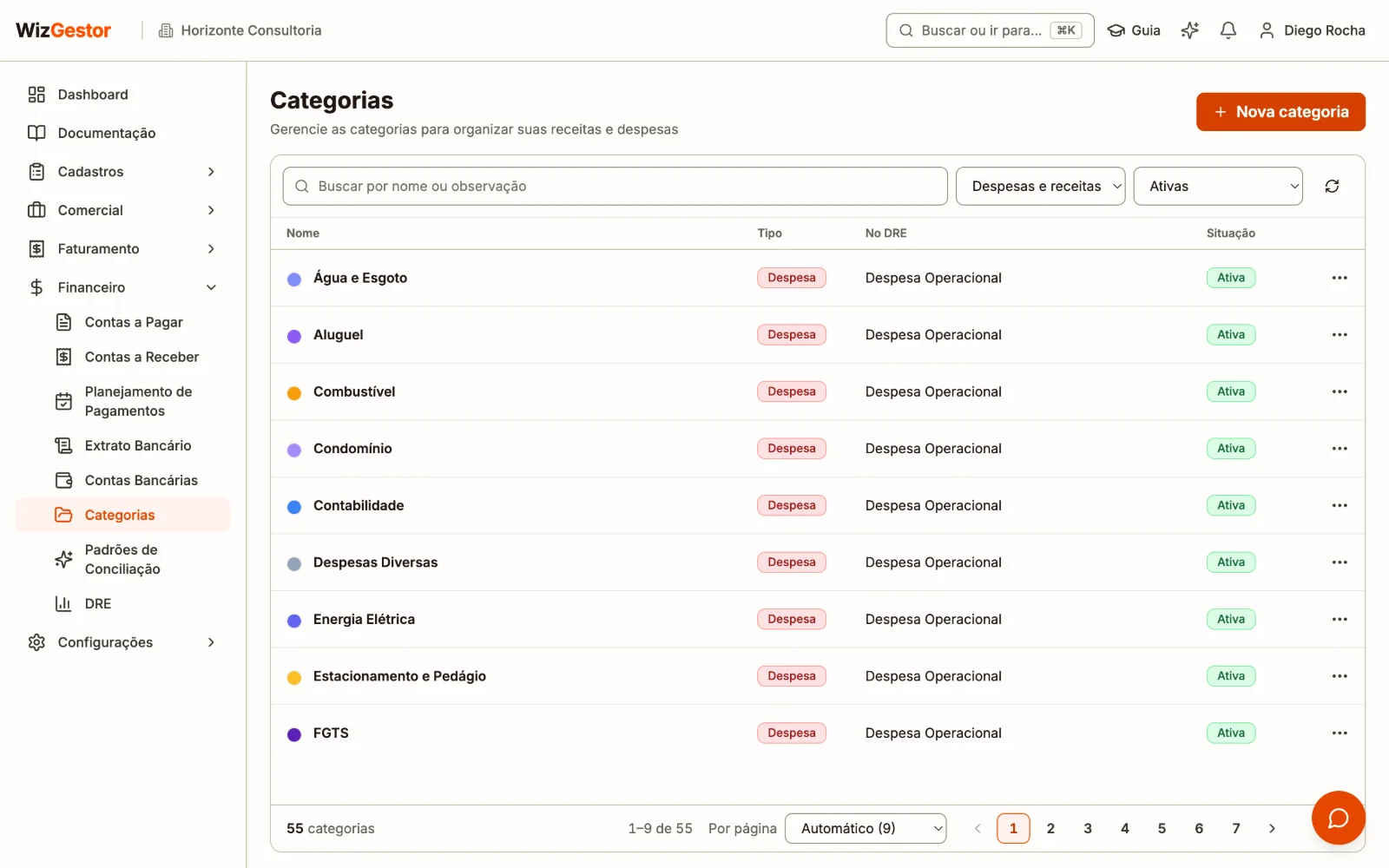The image size is (1389, 868).
Task: Focus the Buscar por nome ou observação field
Action: [615, 186]
